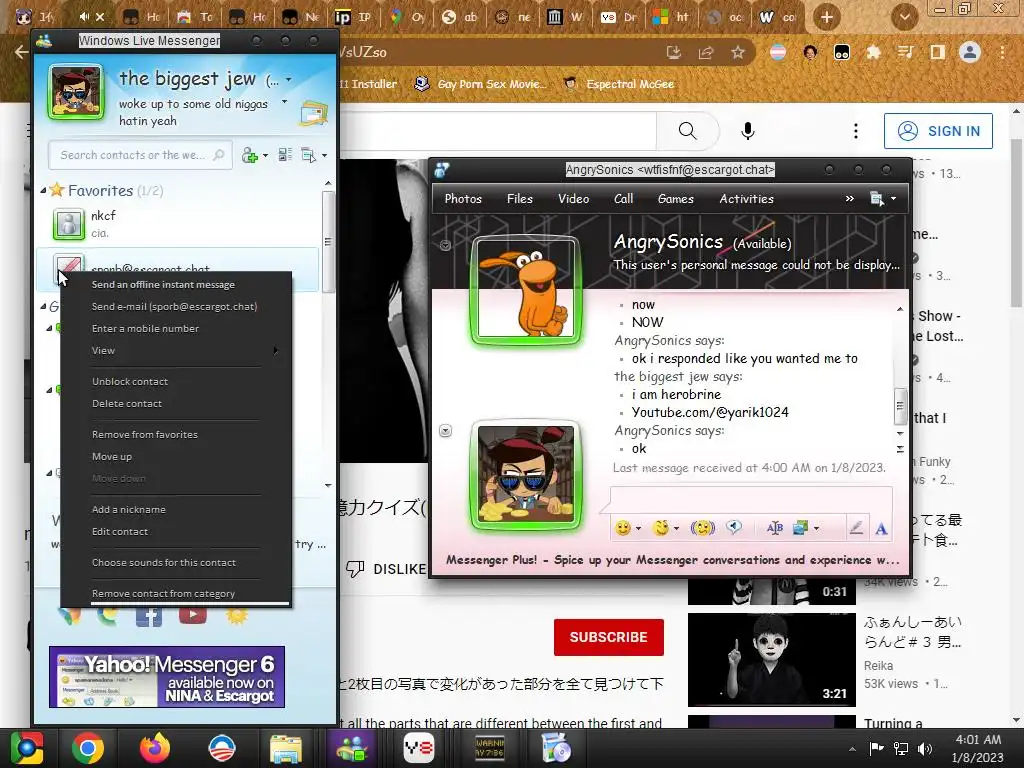Viewport: 1024px width, 768px height.
Task: Click the contact list layout icon in Messenger
Action: click(285, 155)
